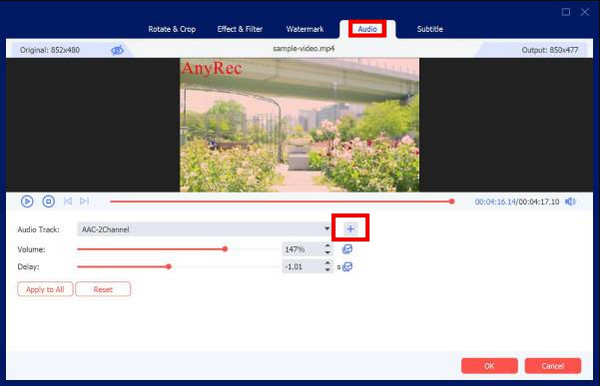Maximize the editor window
The height and width of the screenshot is (386, 600).
[x=566, y=12]
